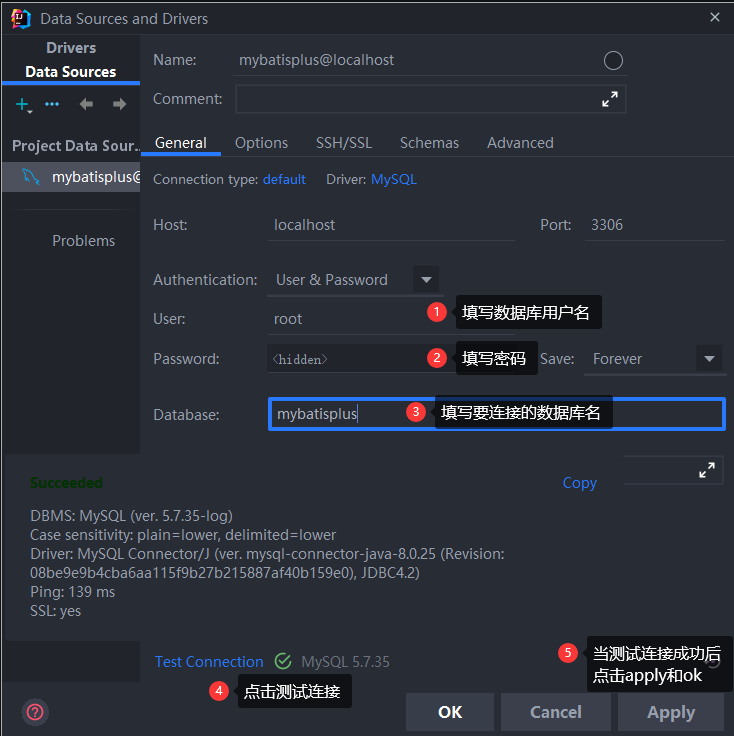The width and height of the screenshot is (734, 736).
Task: Open the more actions ellipsis icon
Action: [52, 104]
